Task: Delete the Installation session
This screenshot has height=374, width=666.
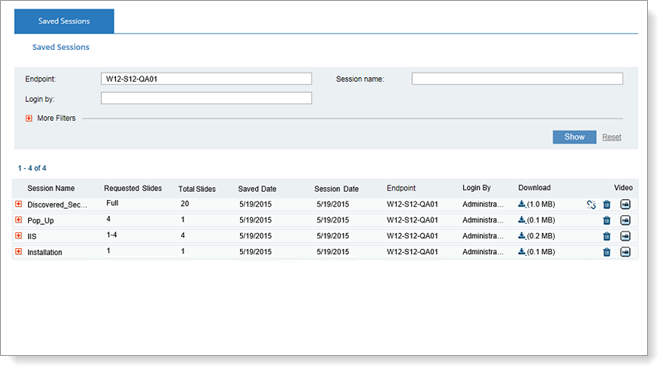Action: point(607,252)
